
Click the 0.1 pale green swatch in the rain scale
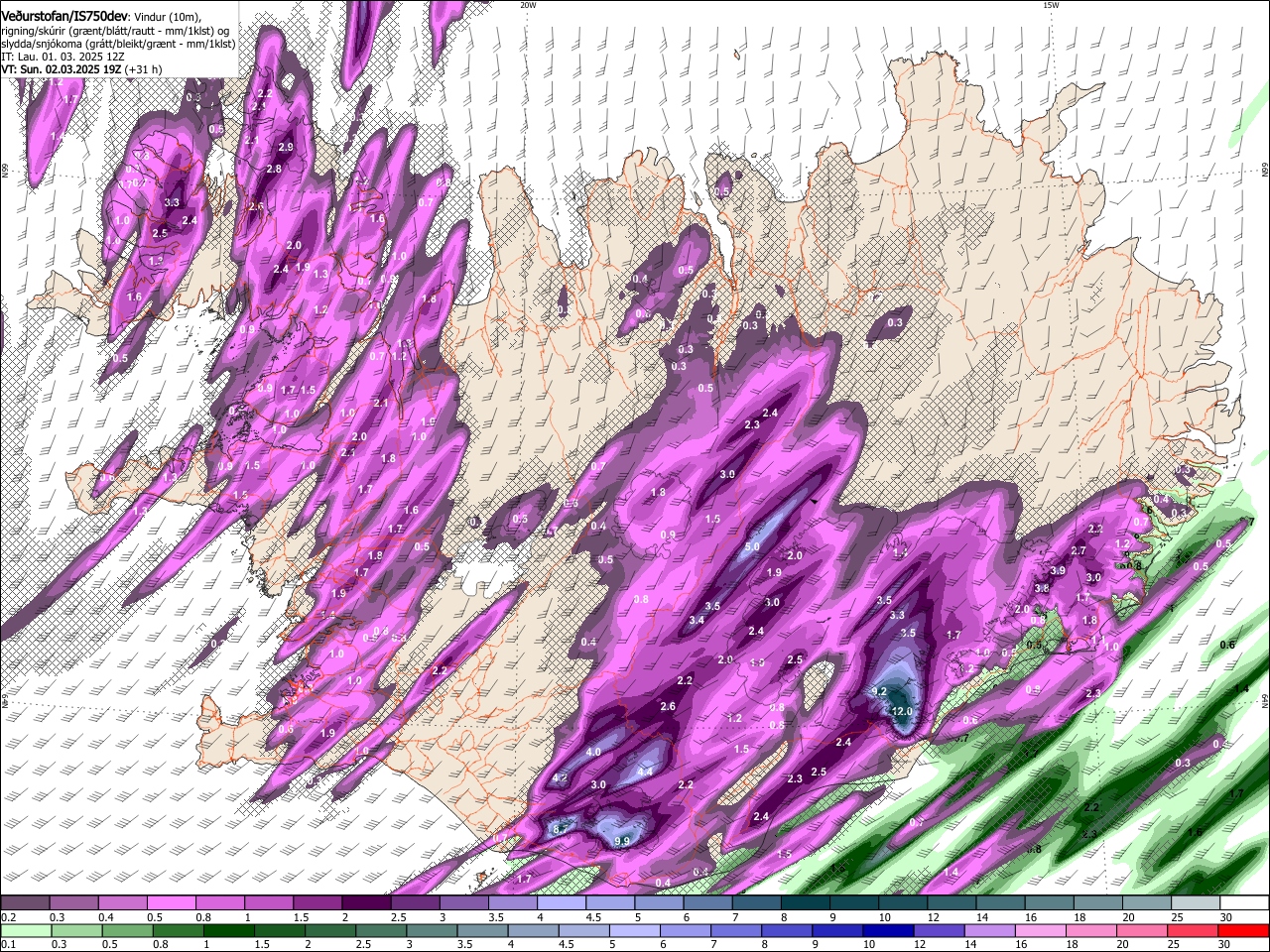25,930
